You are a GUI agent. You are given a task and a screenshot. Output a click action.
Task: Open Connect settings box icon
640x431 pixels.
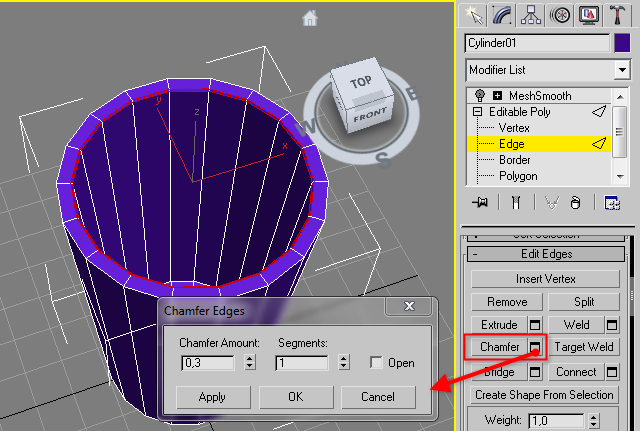[612, 372]
